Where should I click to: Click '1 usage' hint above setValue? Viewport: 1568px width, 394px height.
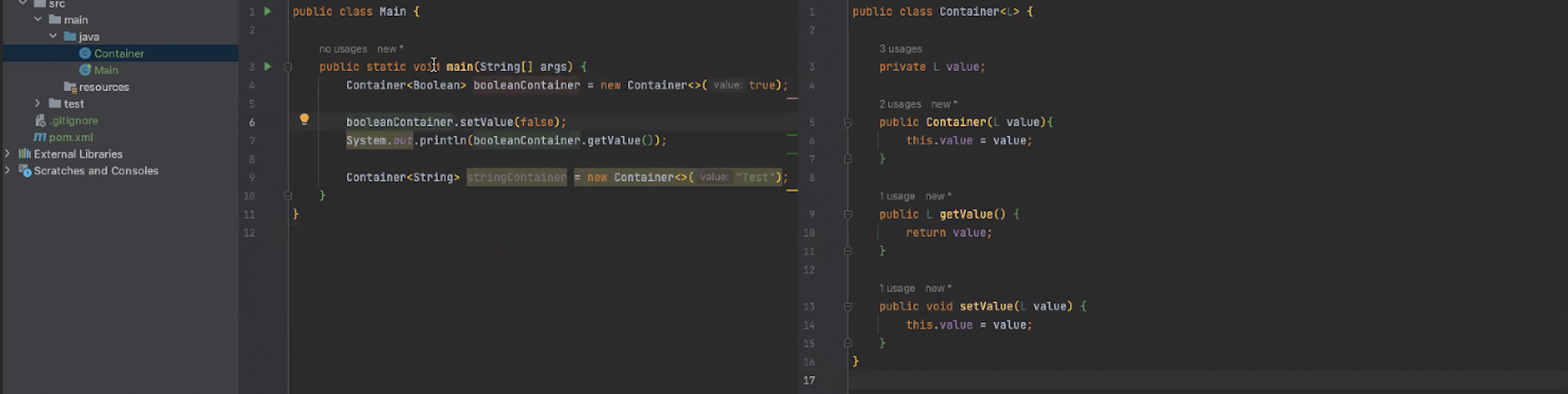click(897, 288)
